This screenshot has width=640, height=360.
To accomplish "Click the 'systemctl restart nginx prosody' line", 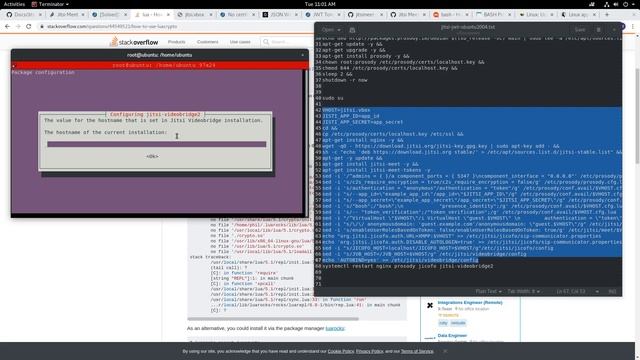I will (408, 266).
